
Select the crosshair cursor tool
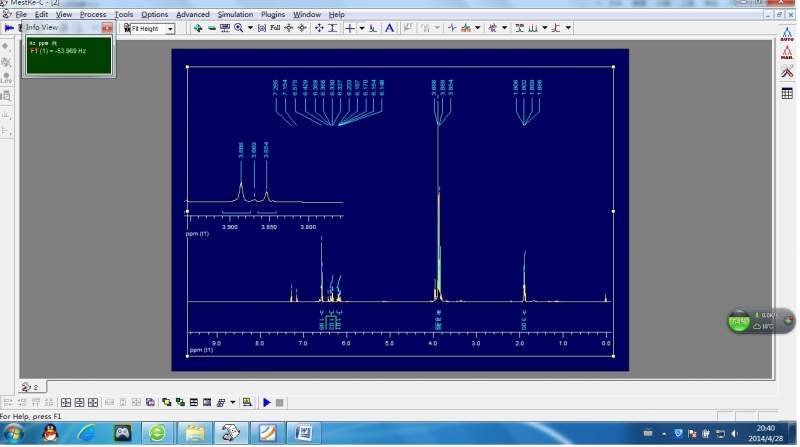(x=349, y=28)
